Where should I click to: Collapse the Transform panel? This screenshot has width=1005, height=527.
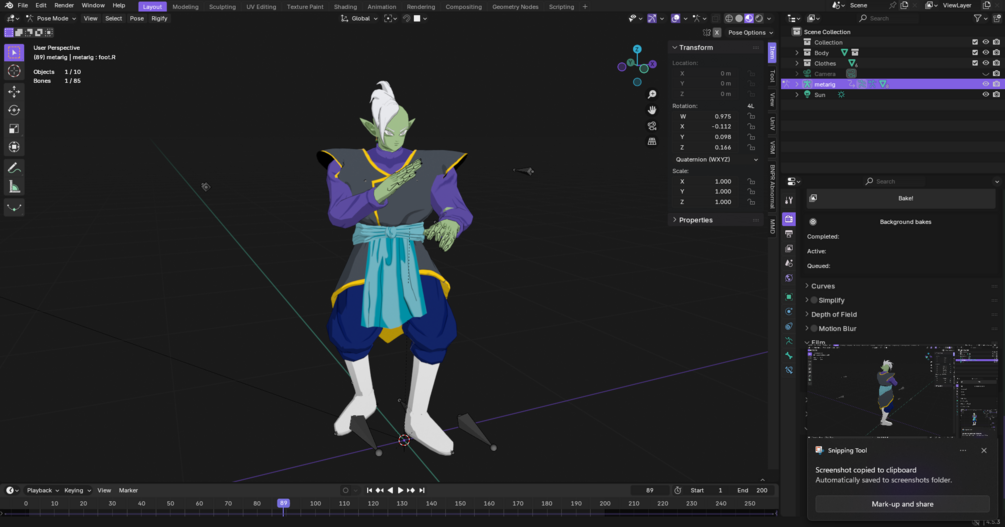695,47
